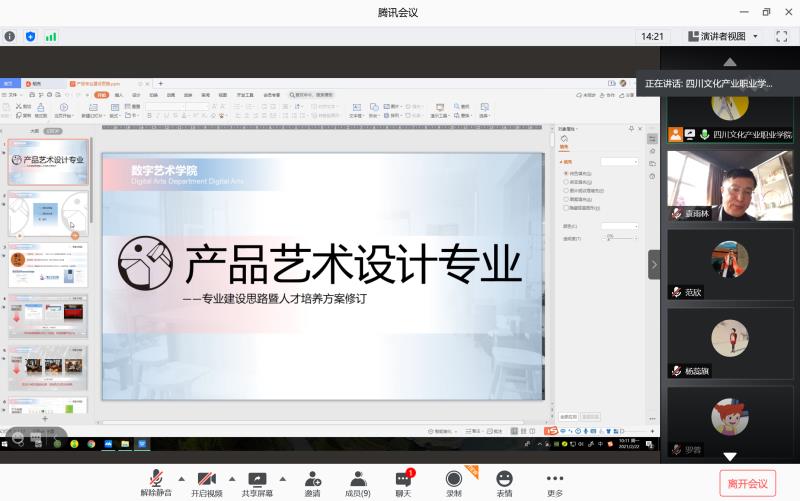800x501 pixels.
Task: Show the members list (成员)
Action: [357, 483]
